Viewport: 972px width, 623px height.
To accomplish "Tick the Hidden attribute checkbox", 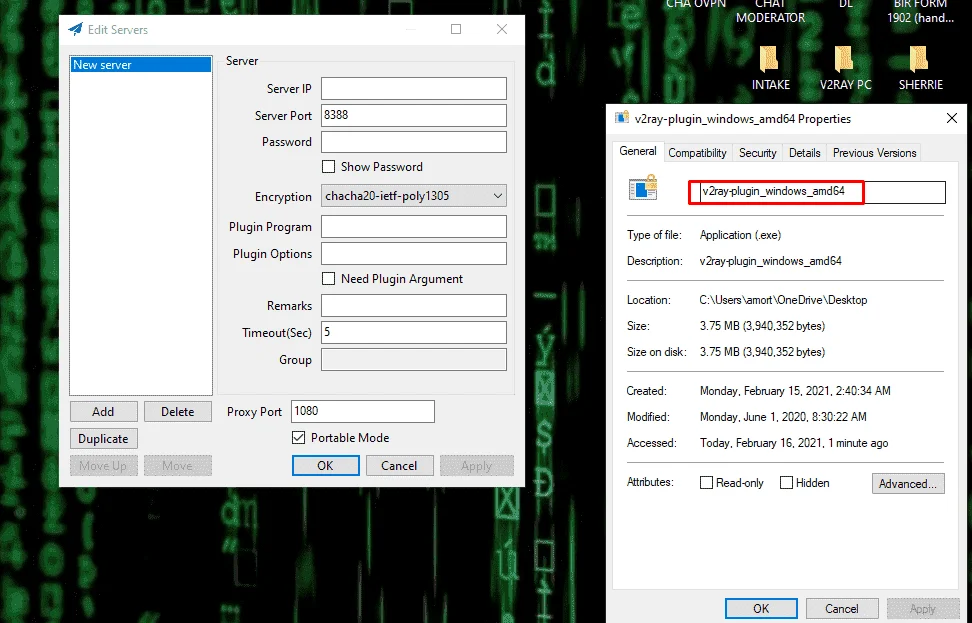I will tap(786, 482).
